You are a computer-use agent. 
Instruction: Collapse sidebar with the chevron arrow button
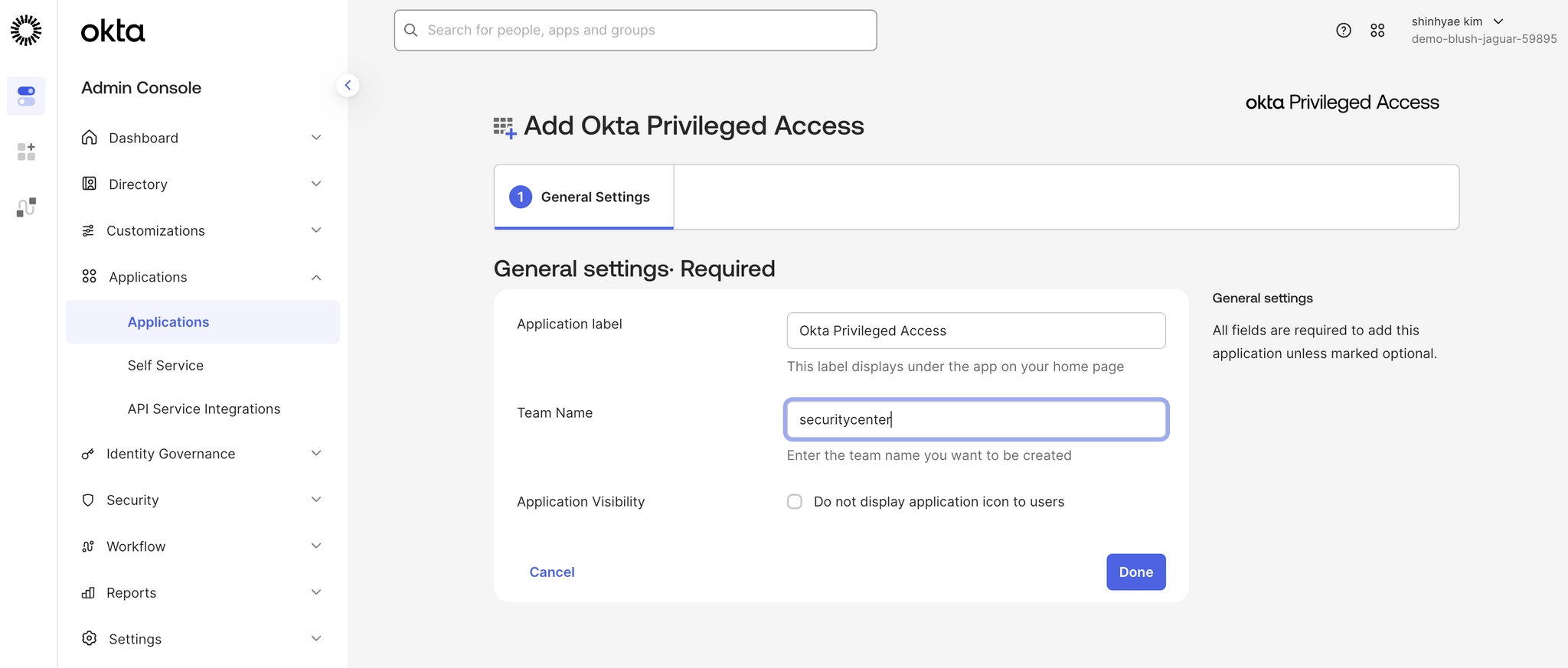[x=348, y=85]
